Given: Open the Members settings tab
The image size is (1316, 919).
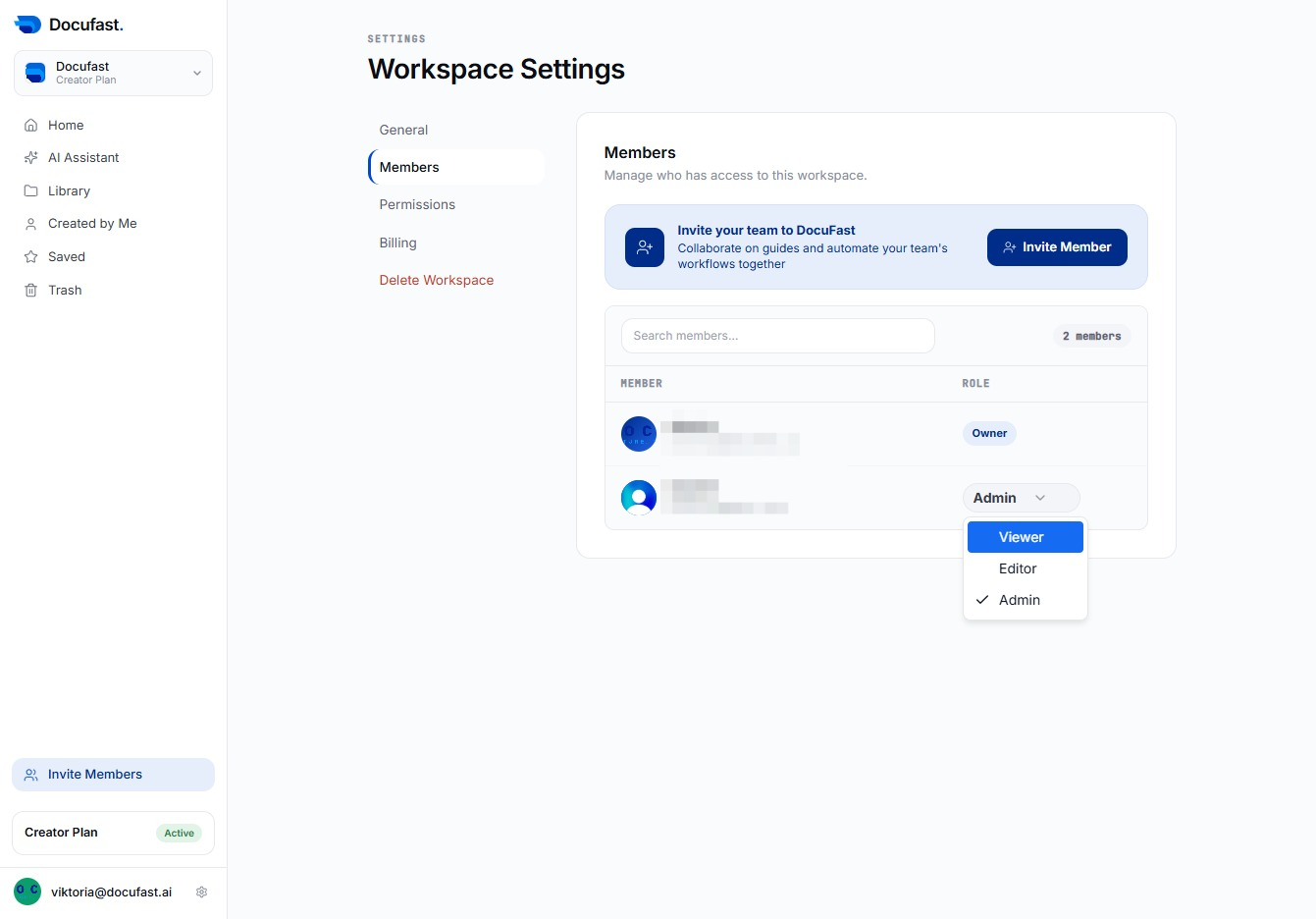Looking at the screenshot, I should pos(456,167).
